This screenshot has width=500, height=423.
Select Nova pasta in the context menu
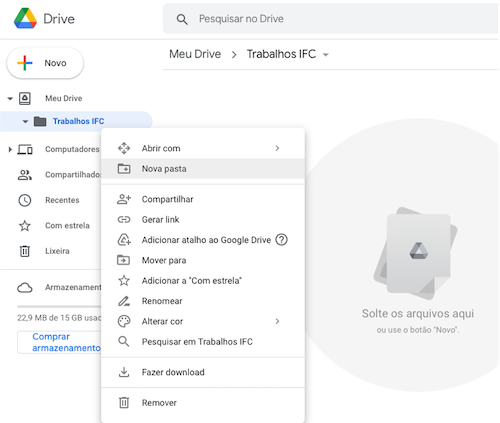coord(203,169)
